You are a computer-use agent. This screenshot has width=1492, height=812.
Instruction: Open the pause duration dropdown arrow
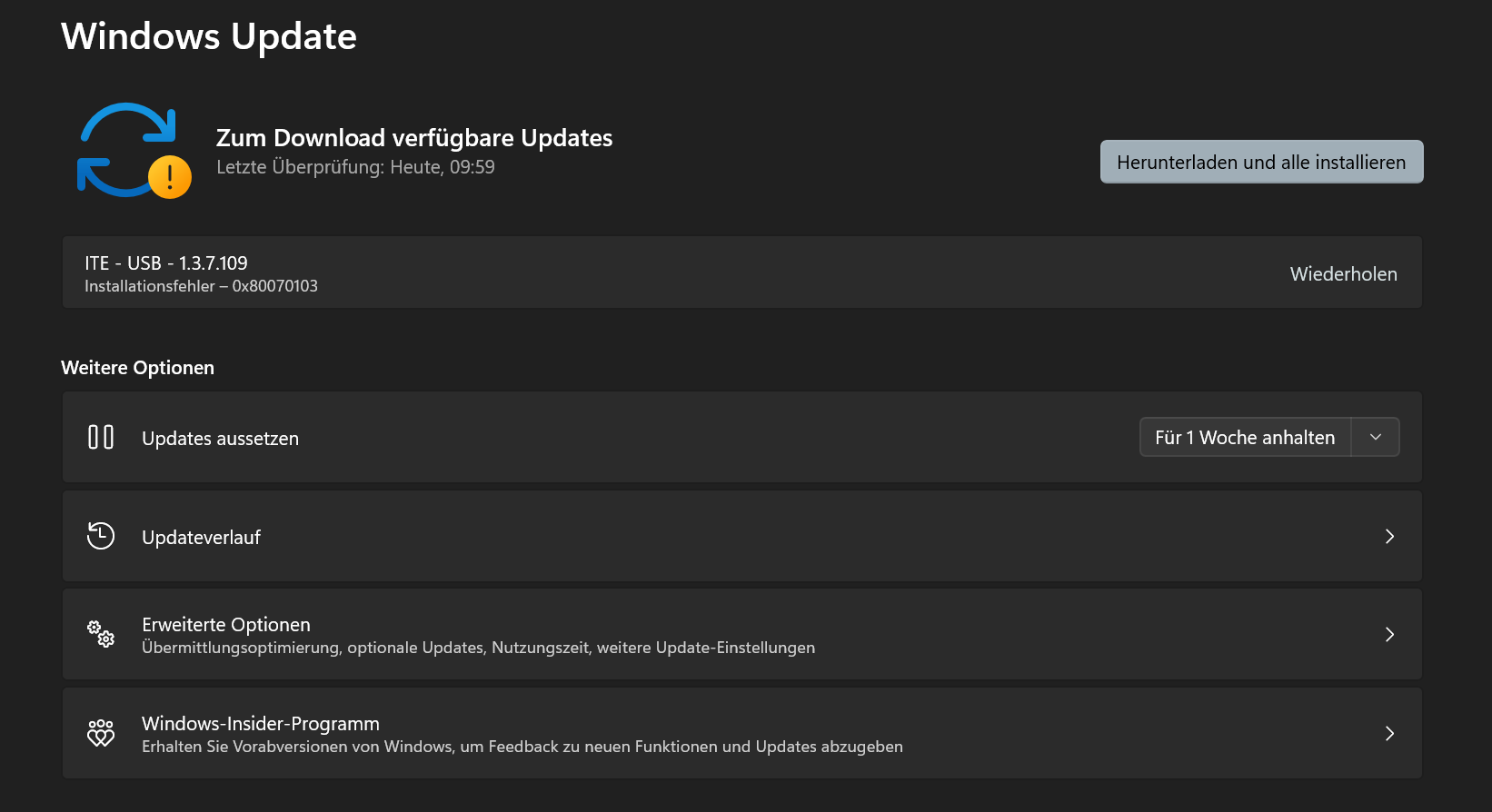coord(1376,438)
